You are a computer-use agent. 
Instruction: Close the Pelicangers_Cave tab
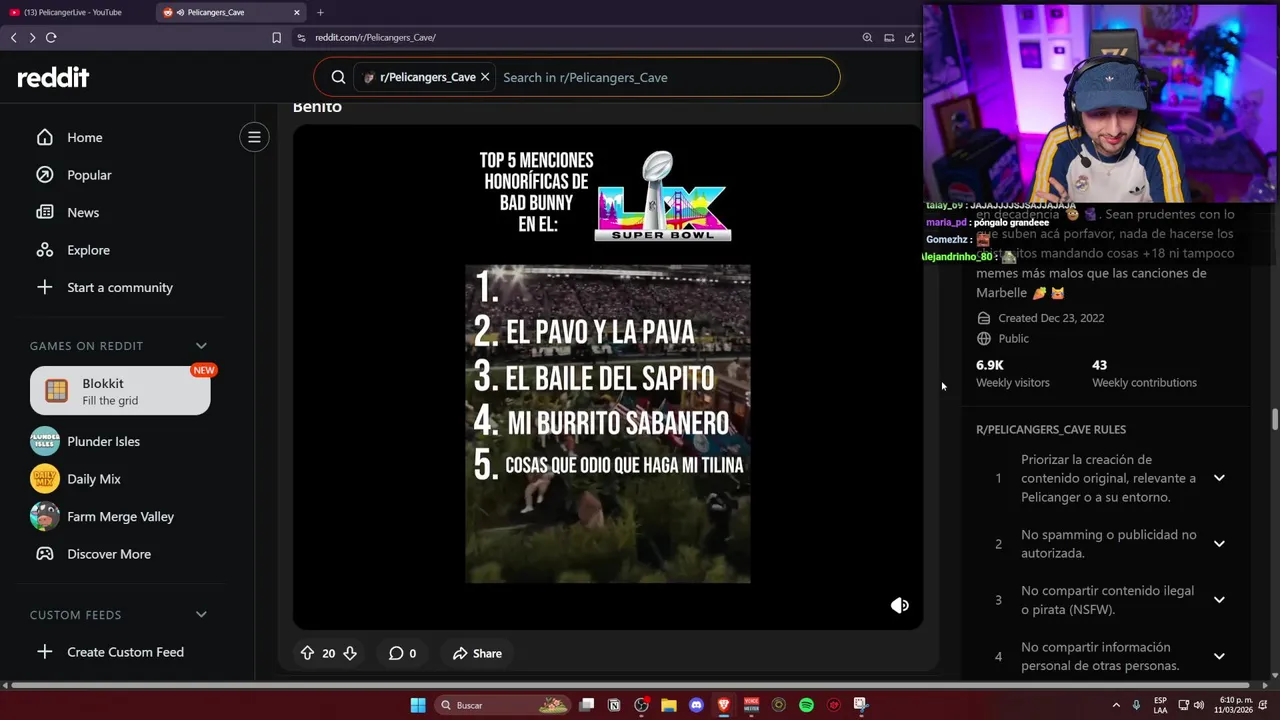click(297, 12)
